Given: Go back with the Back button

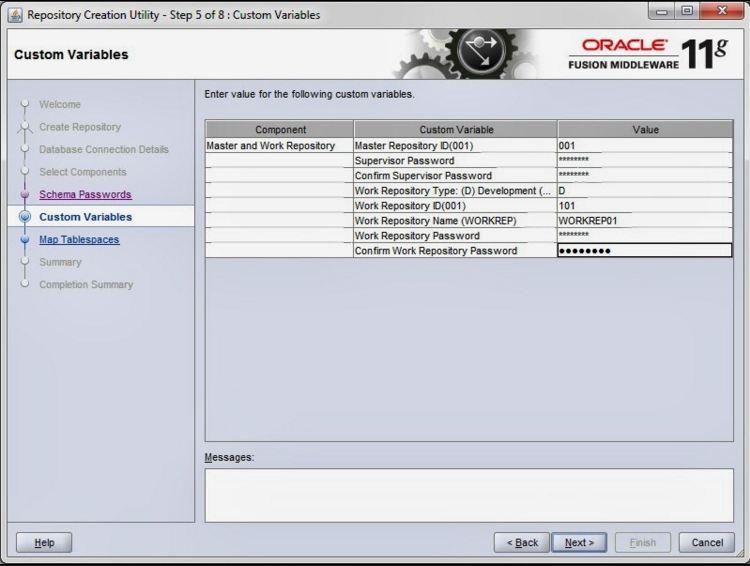Looking at the screenshot, I should pyautogui.click(x=522, y=543).
